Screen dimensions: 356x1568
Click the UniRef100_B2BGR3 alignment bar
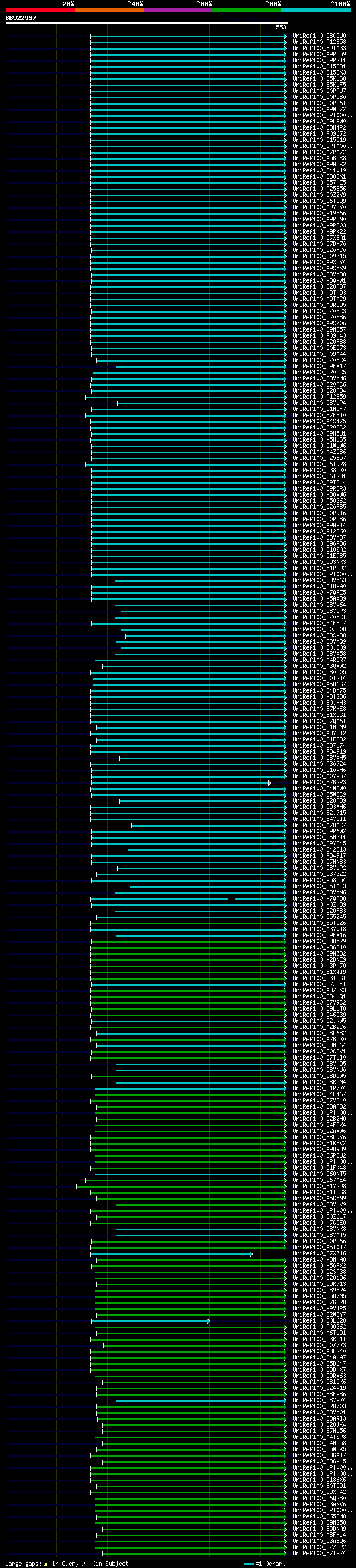coord(181,782)
